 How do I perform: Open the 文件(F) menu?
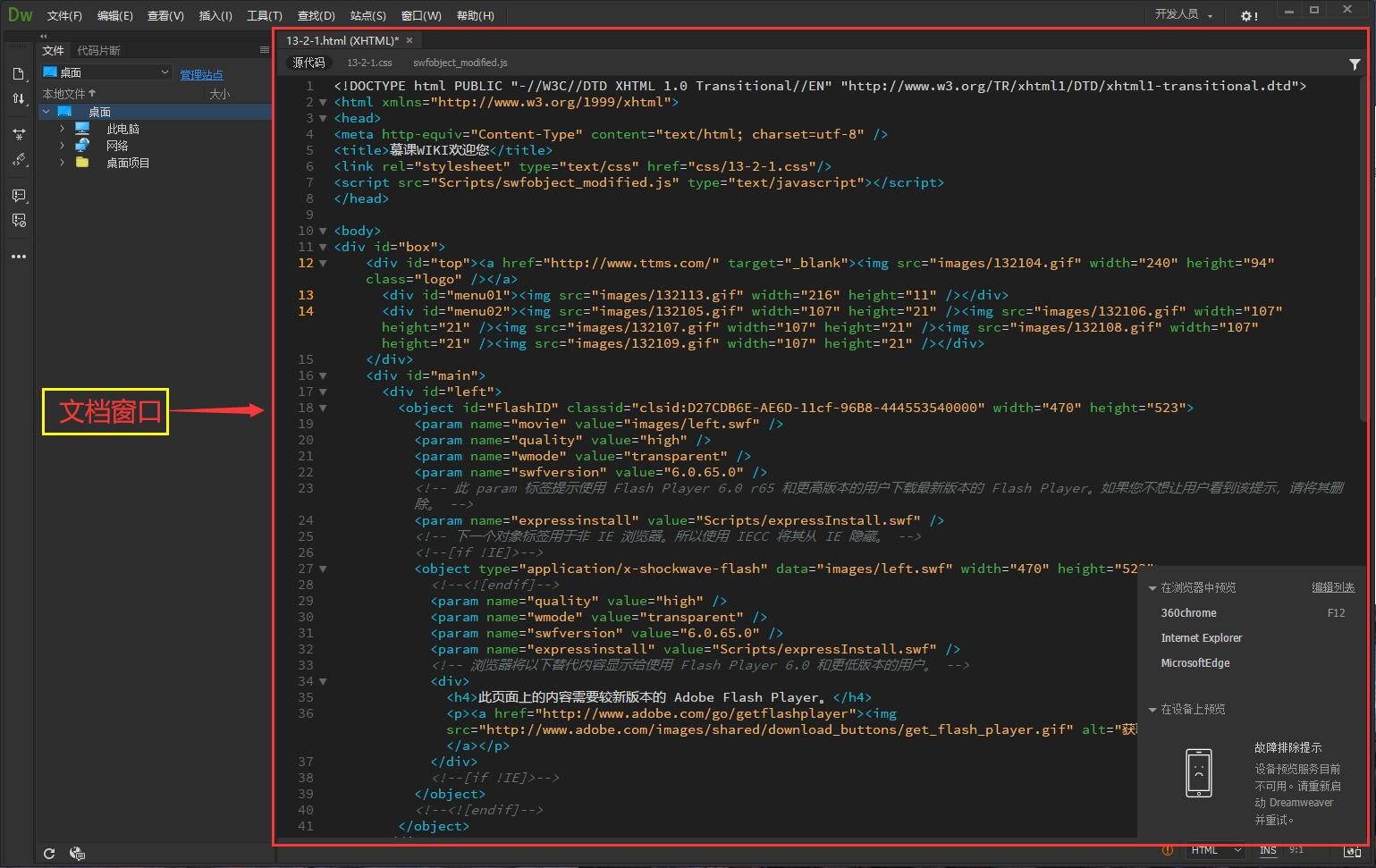coord(64,15)
